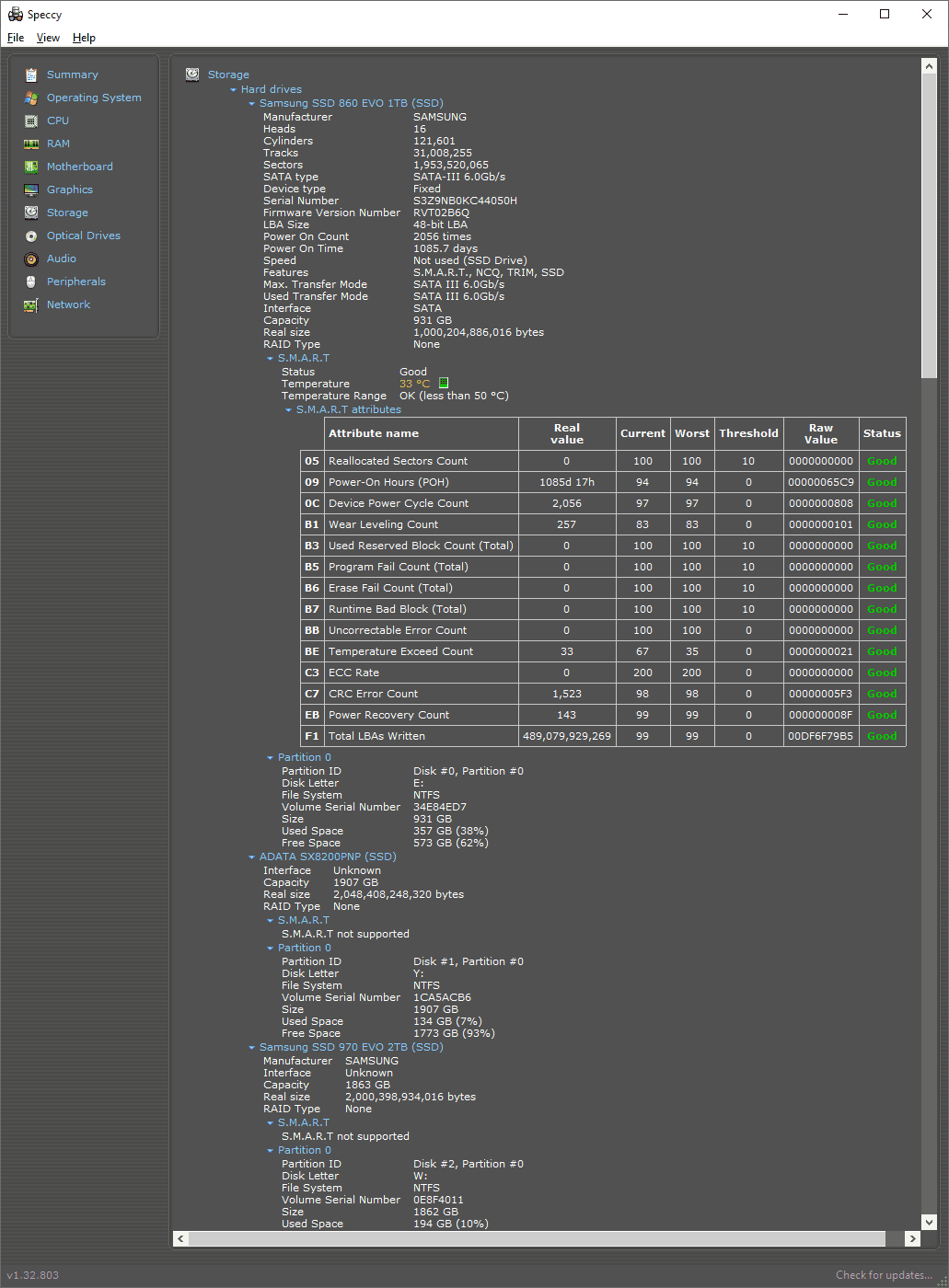Select the Power-On Hours (POH) row
This screenshot has width=949, height=1288.
click(x=603, y=482)
